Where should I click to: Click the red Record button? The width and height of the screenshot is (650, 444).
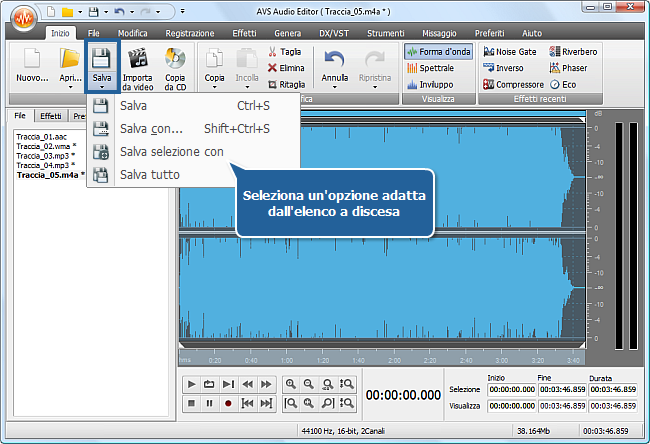pyautogui.click(x=228, y=403)
